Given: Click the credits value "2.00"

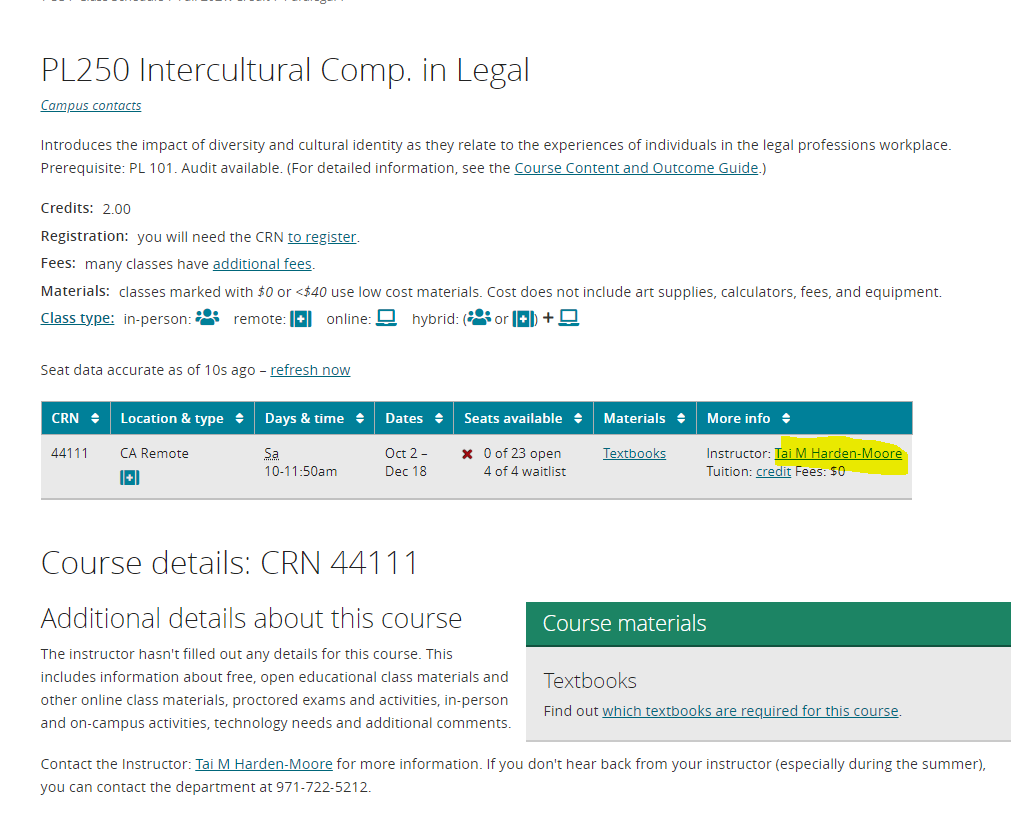Looking at the screenshot, I should 117,209.
